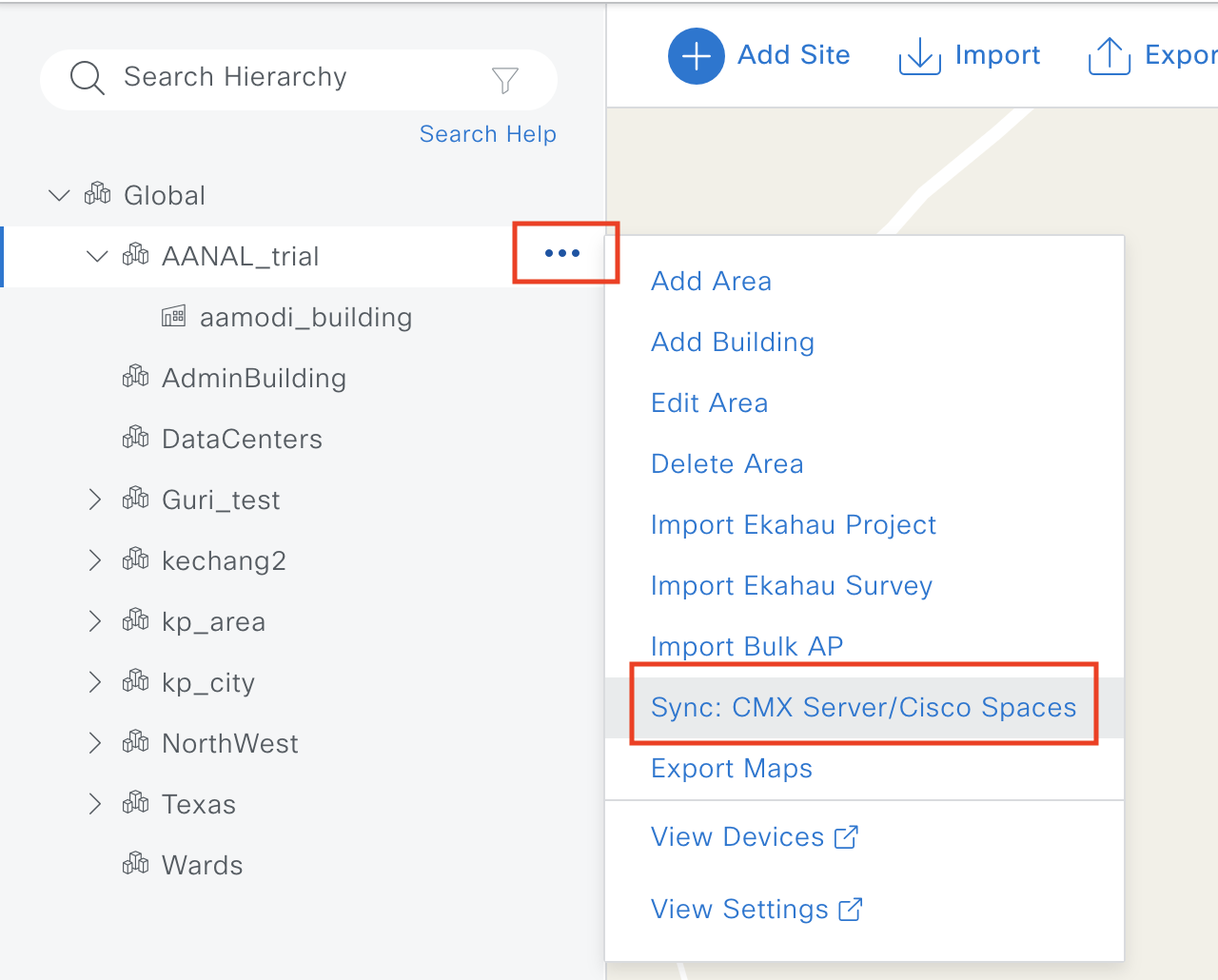Open the AANAL_trial three-dot options menu
Viewport: 1218px width, 980px height.
(562, 253)
